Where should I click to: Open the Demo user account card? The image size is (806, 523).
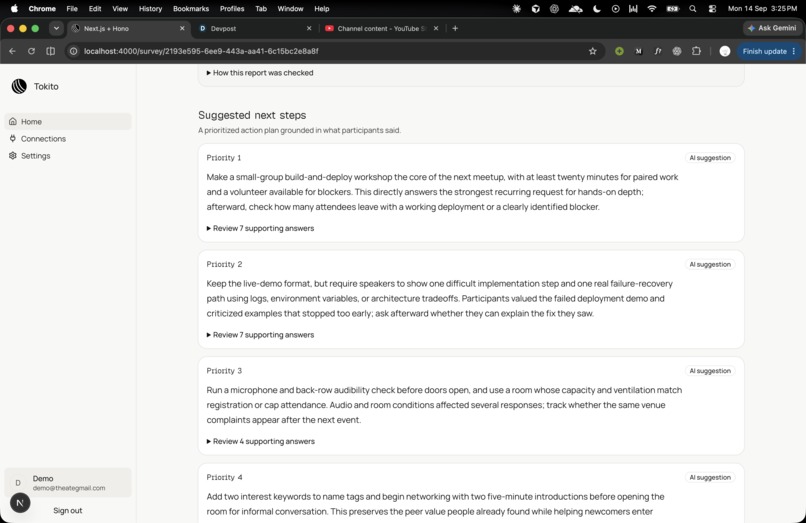click(68, 482)
